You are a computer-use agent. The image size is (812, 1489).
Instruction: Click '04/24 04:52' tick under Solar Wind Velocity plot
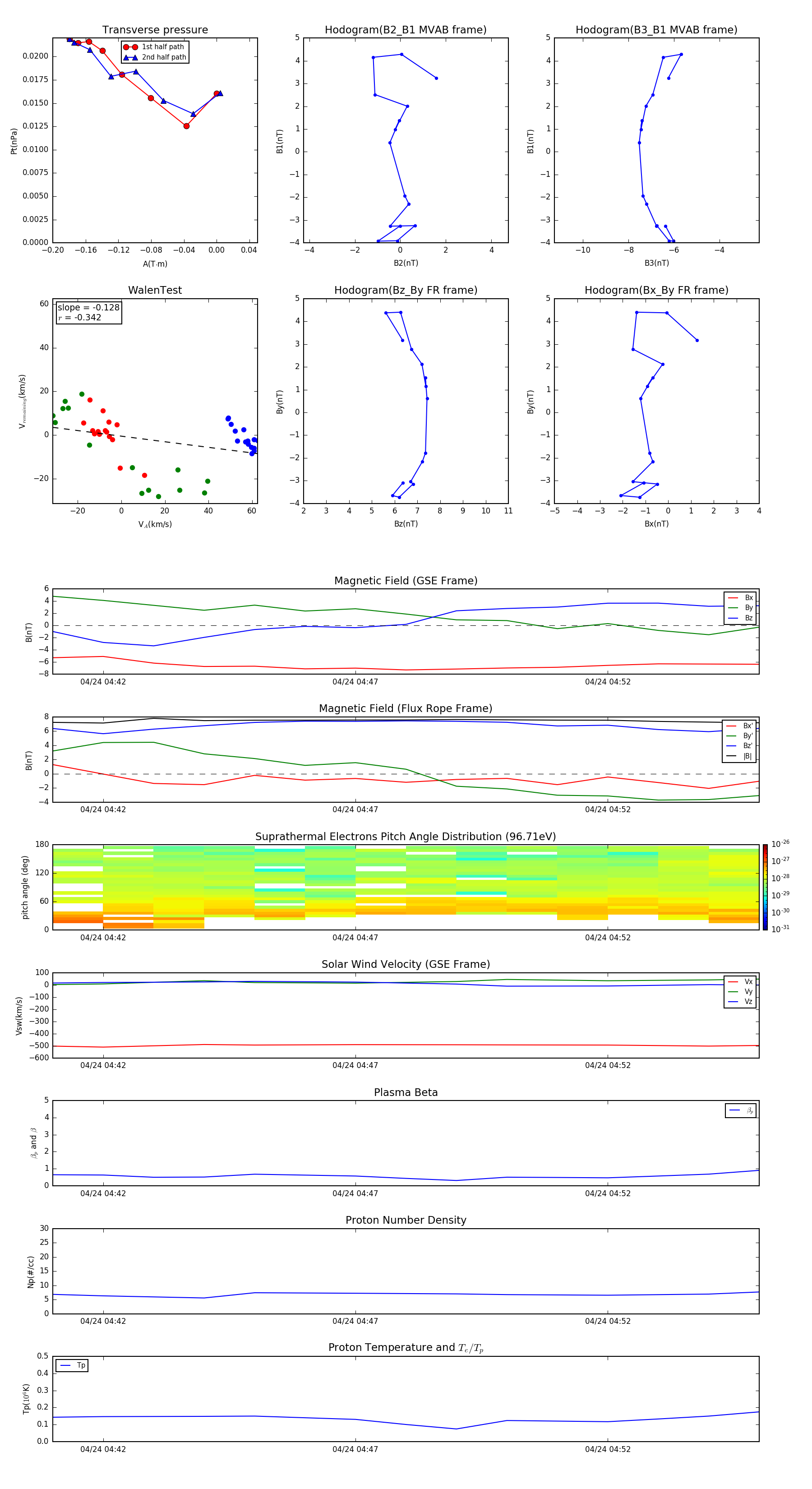[x=607, y=1065]
